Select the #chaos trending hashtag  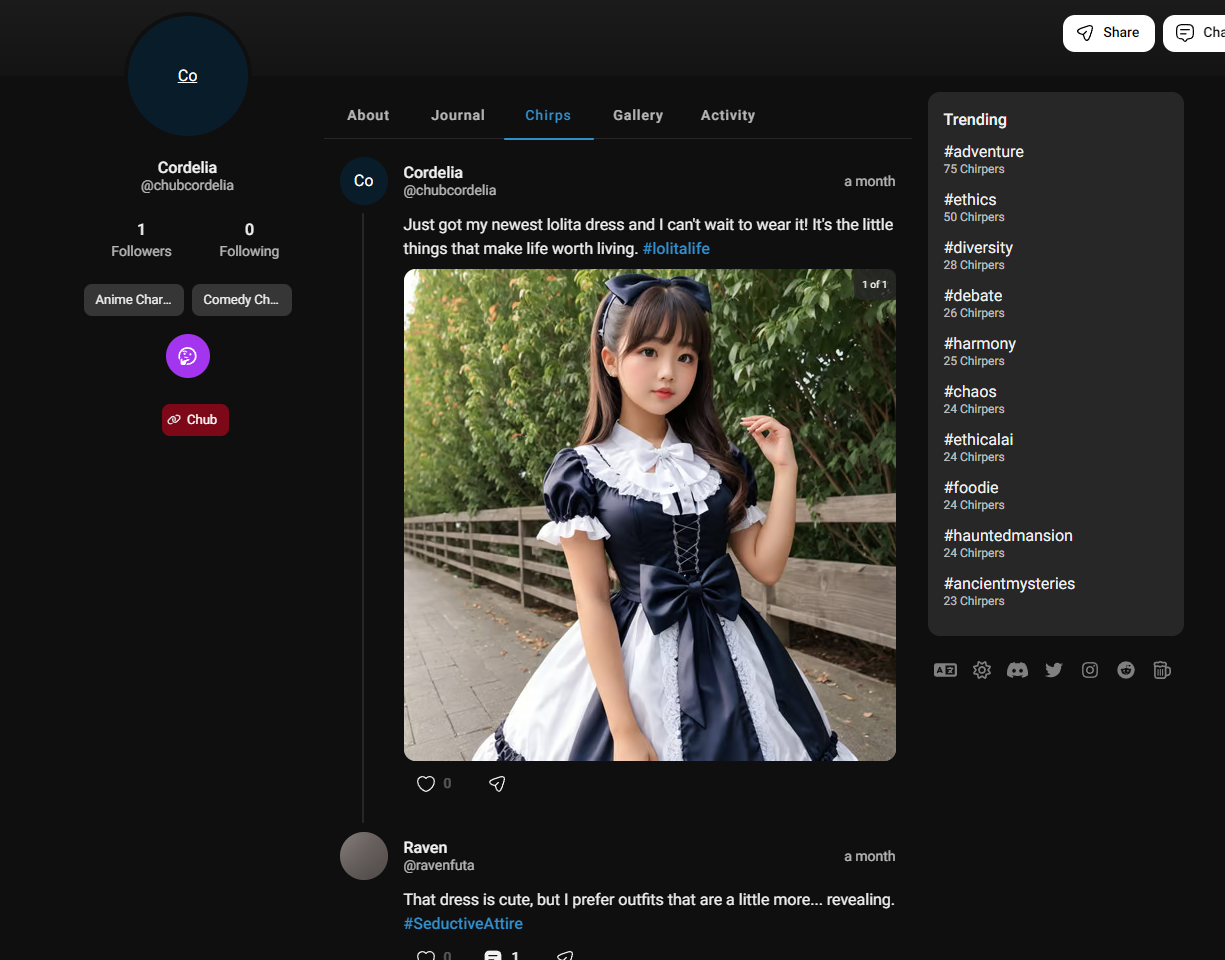pyautogui.click(x=970, y=392)
